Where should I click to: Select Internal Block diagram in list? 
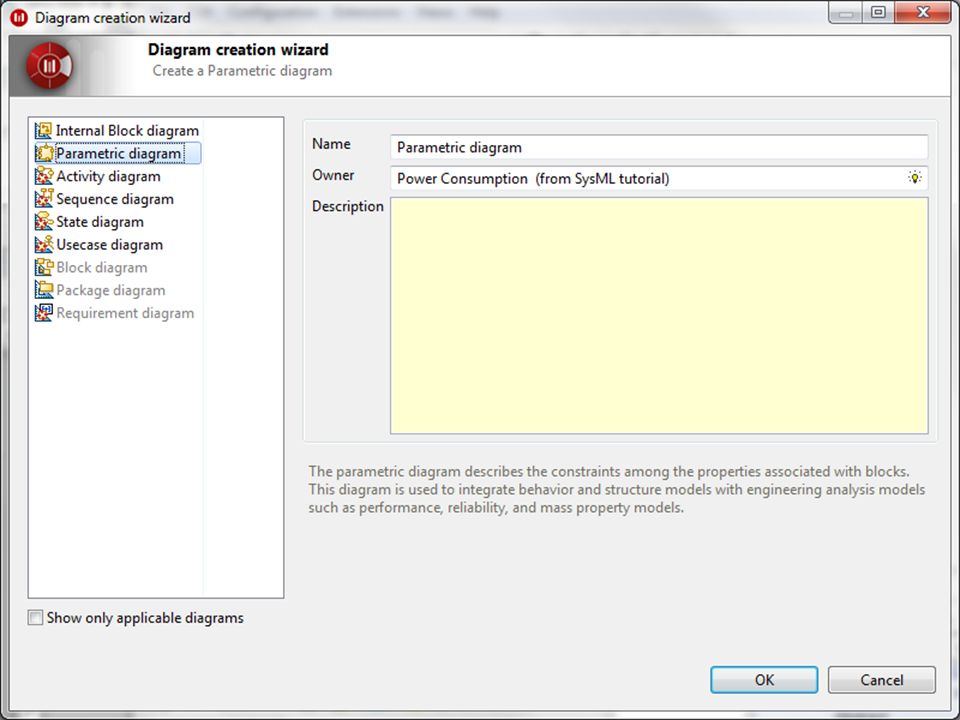point(127,130)
